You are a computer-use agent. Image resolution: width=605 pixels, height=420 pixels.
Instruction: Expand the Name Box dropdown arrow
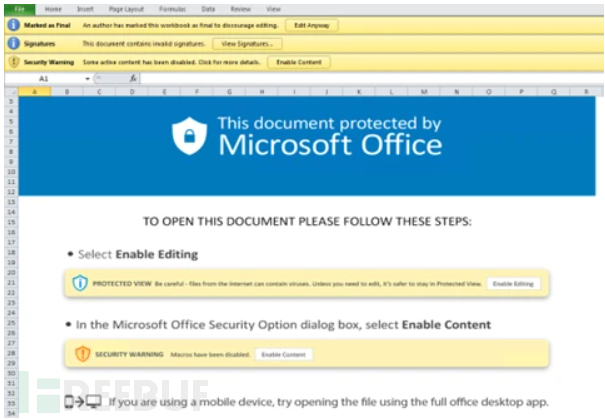pyautogui.click(x=88, y=78)
